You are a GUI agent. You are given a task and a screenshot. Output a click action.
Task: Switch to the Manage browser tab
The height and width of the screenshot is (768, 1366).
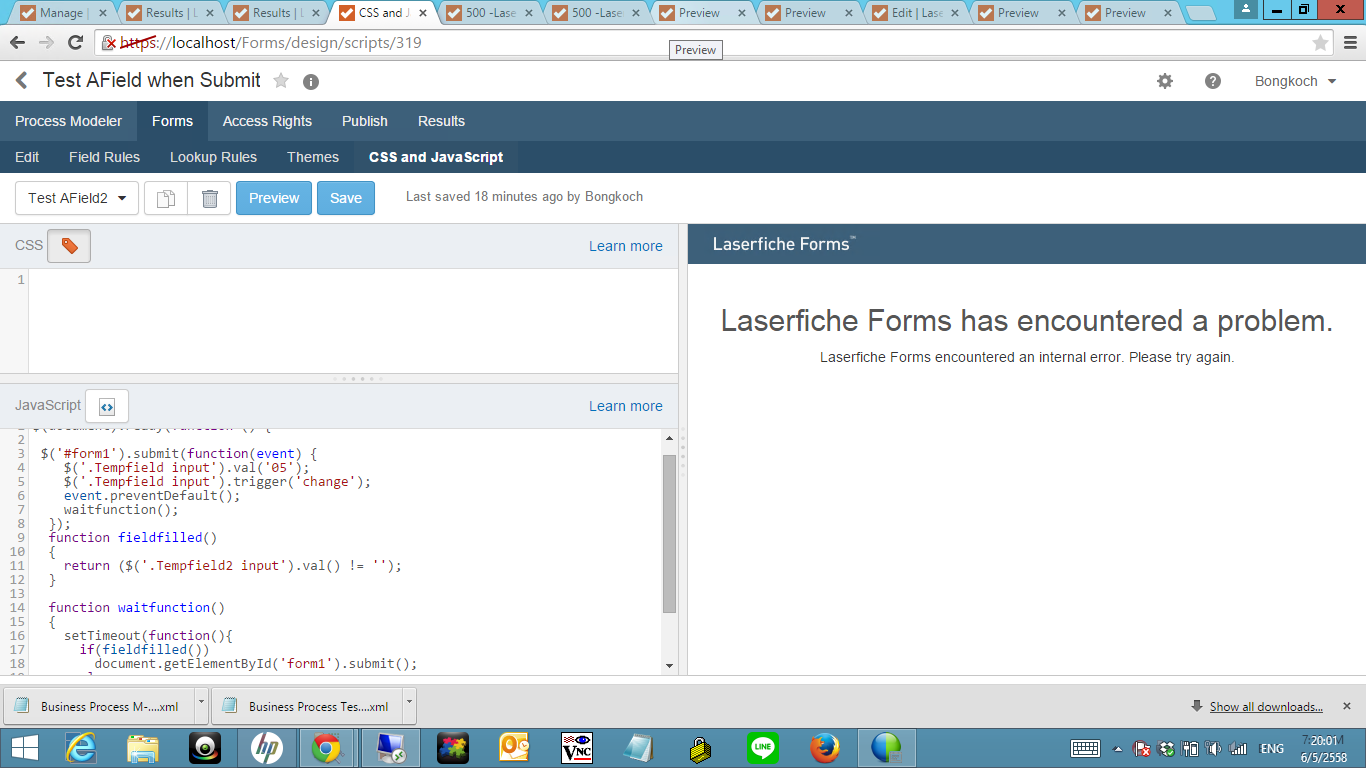click(60, 13)
